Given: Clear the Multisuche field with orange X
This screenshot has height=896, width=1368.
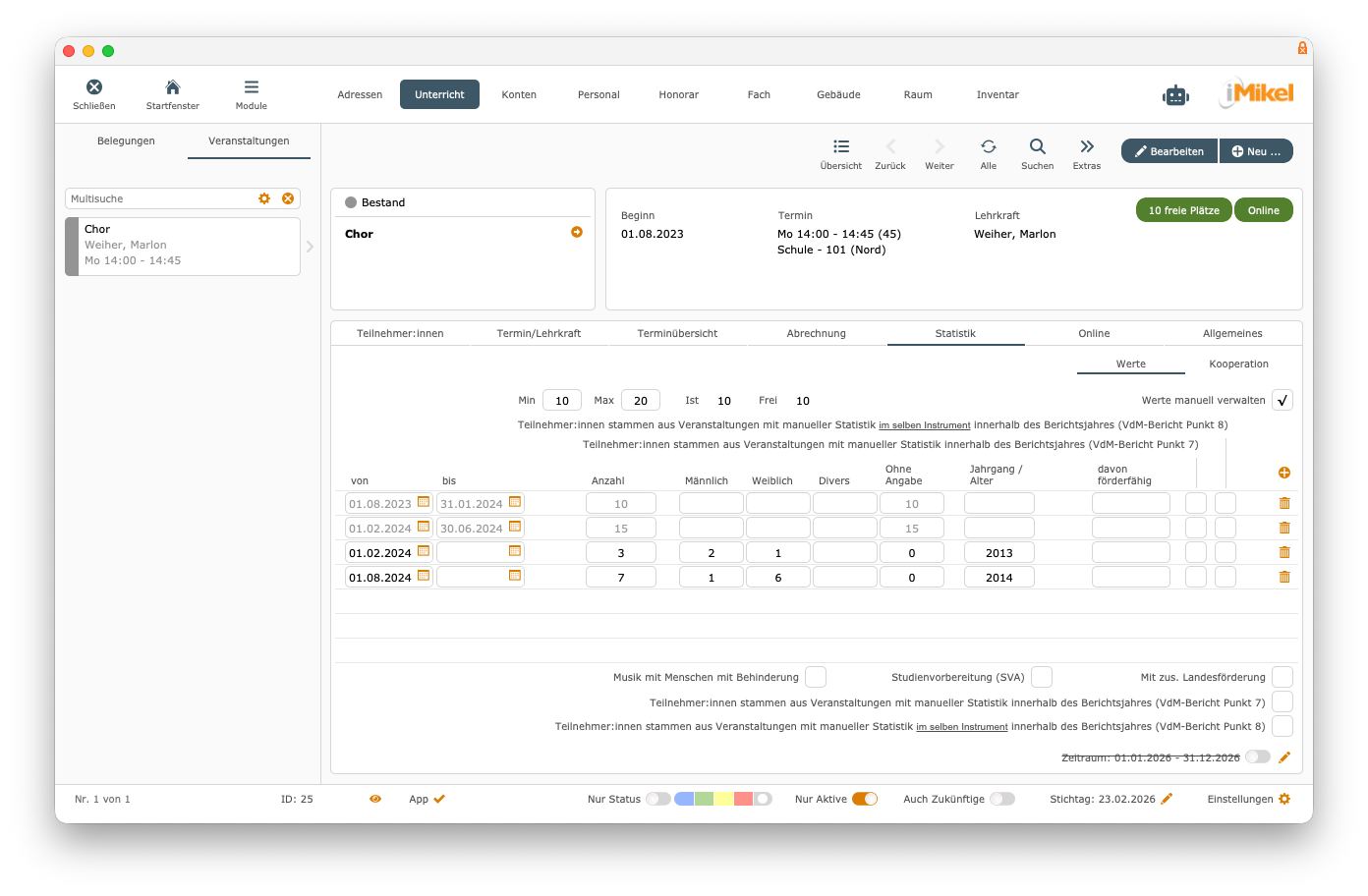Looking at the screenshot, I should point(288,198).
